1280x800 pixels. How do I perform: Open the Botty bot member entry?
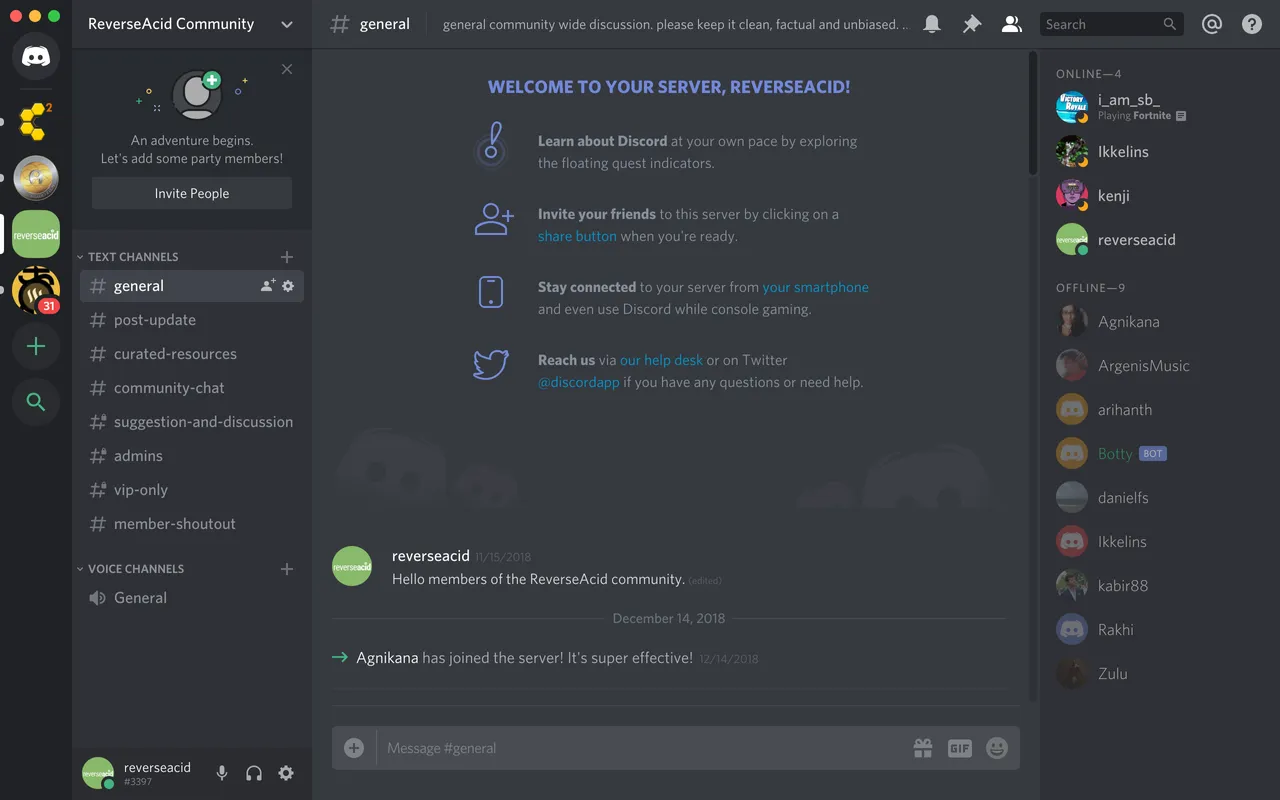coord(1160,454)
